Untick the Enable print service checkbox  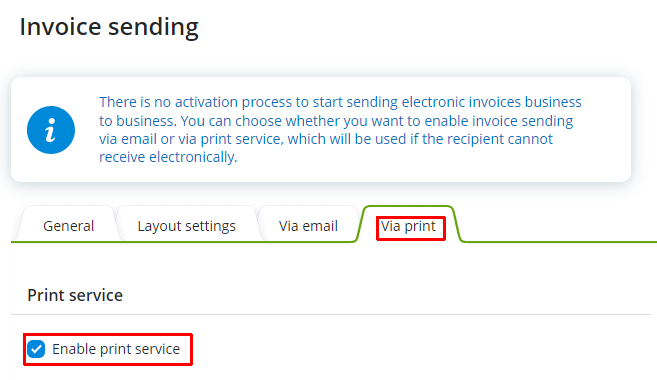point(36,349)
